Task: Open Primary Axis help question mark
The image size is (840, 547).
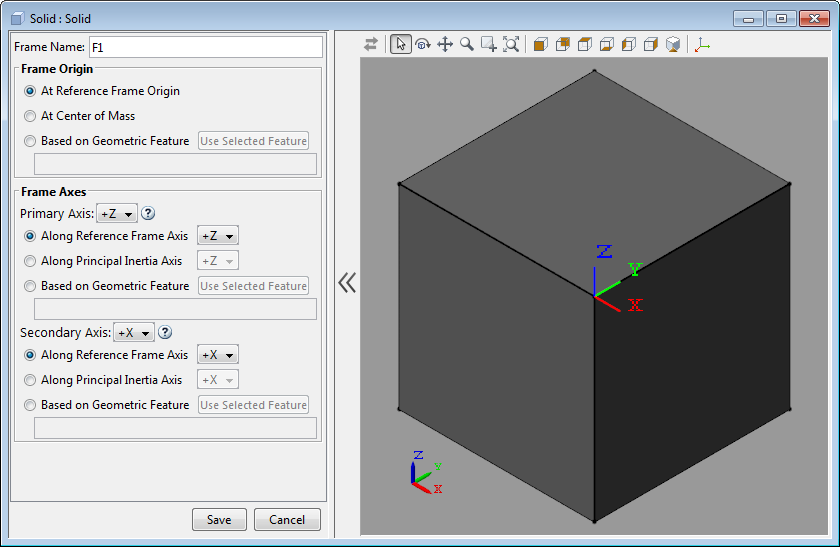Action: (148, 213)
